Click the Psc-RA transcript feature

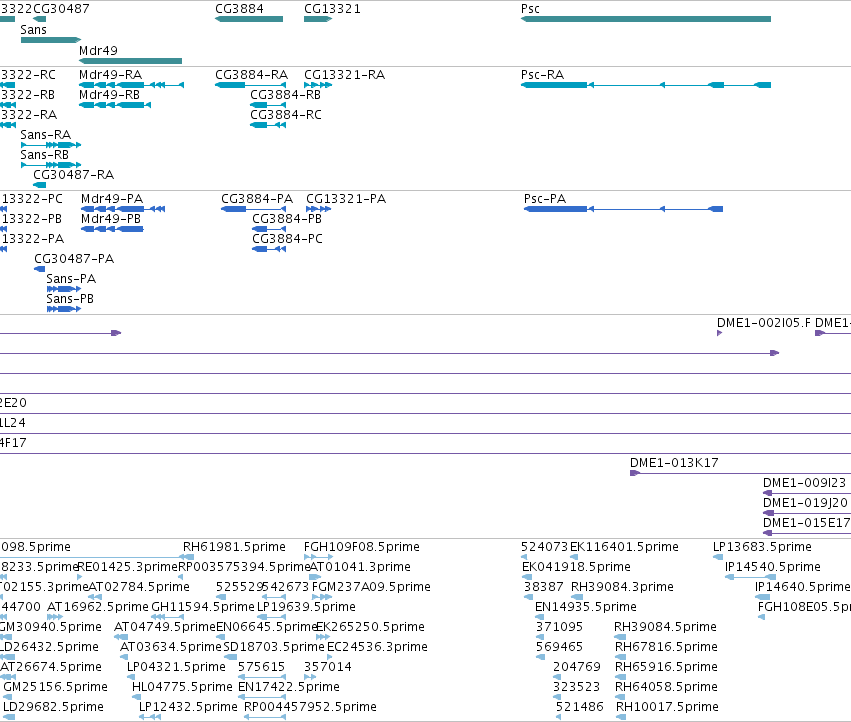point(646,85)
